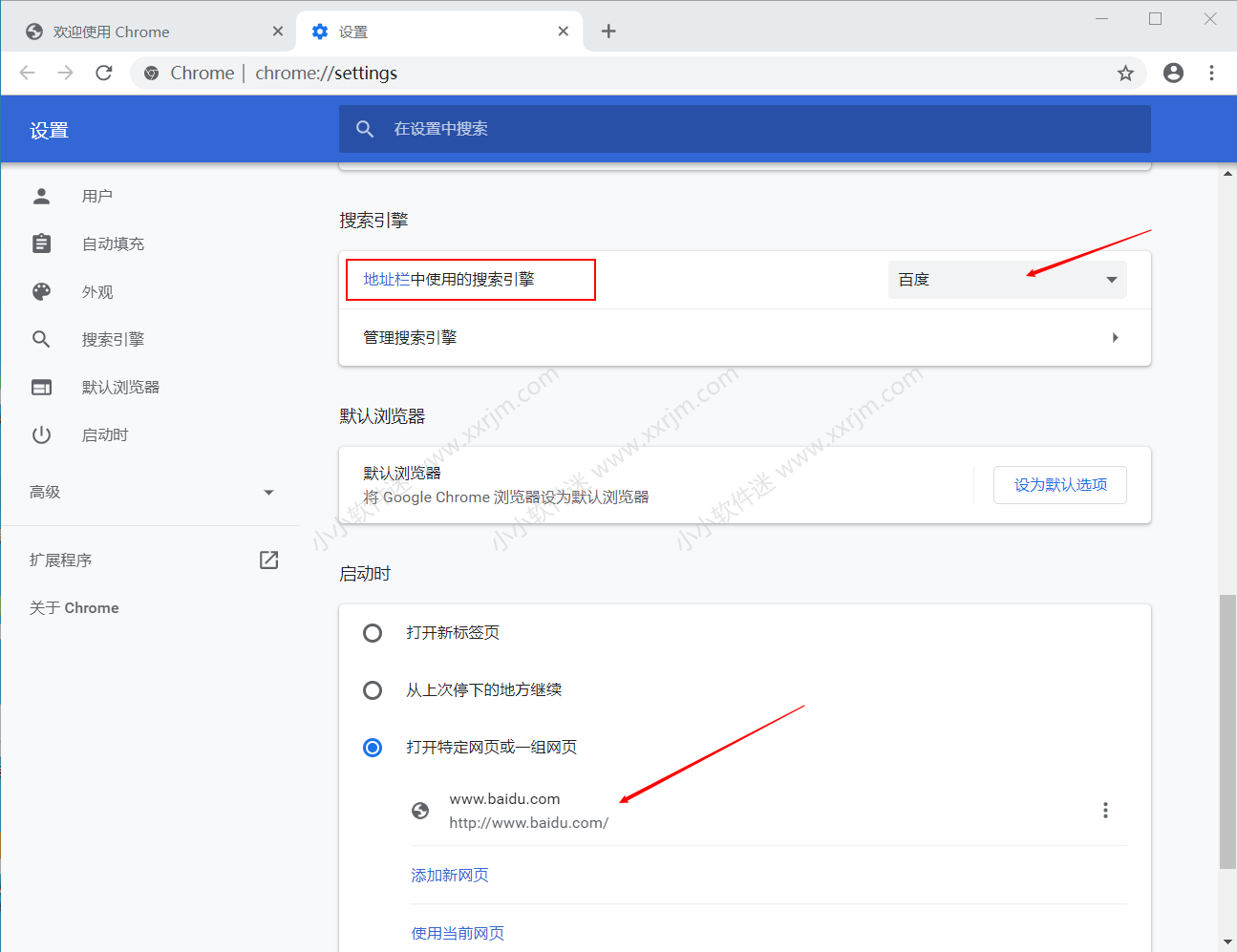Close the 欢迎使用 Chrome tab

[x=278, y=32]
